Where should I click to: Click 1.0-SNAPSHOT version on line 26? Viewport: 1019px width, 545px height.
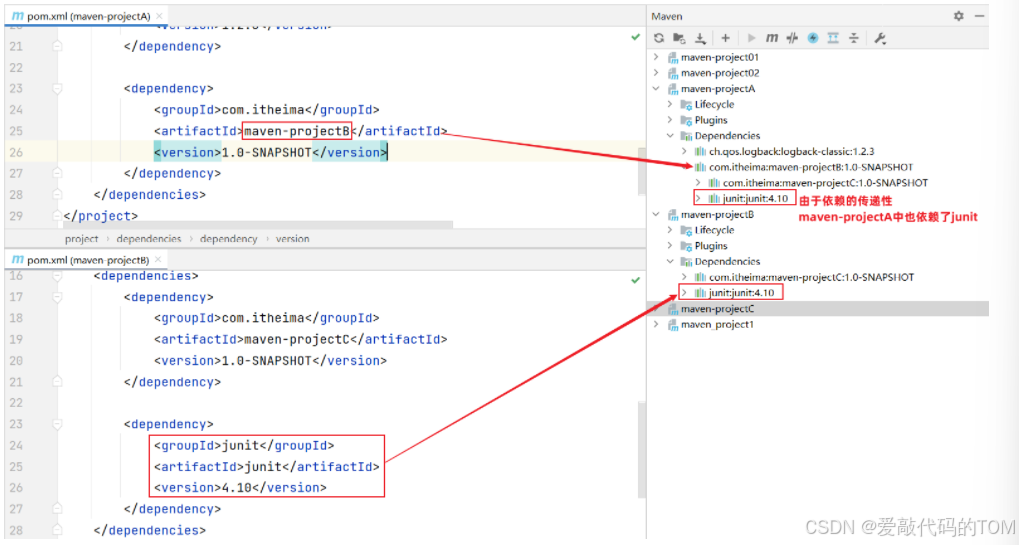tap(266, 152)
